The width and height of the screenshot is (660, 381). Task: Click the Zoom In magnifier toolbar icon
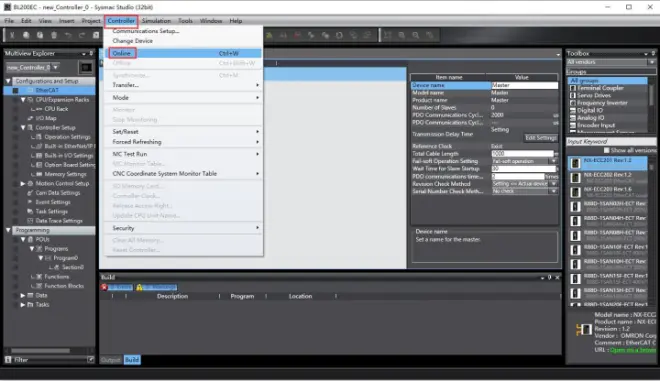(402, 35)
